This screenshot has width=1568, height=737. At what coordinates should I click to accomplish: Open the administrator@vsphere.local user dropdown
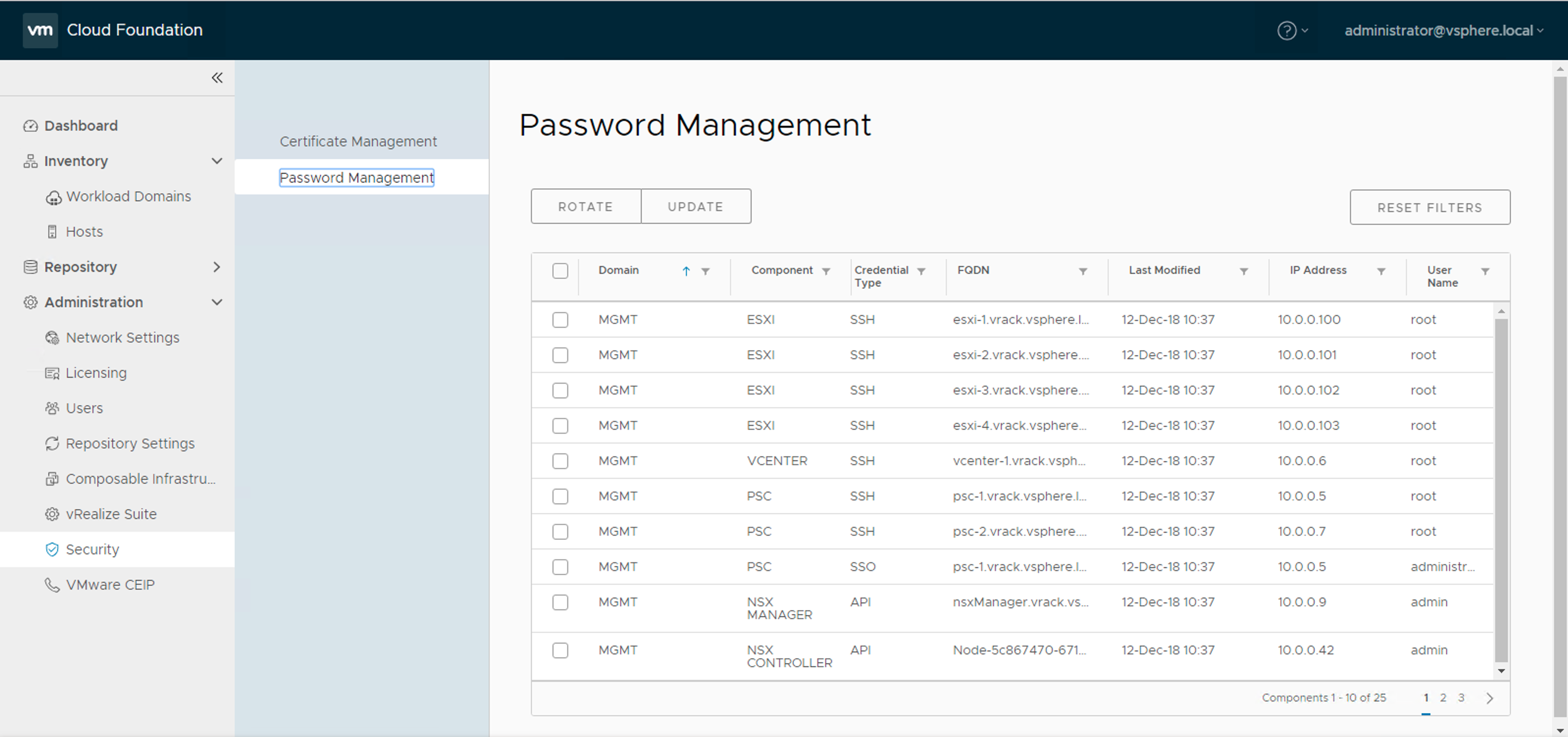click(x=1444, y=30)
